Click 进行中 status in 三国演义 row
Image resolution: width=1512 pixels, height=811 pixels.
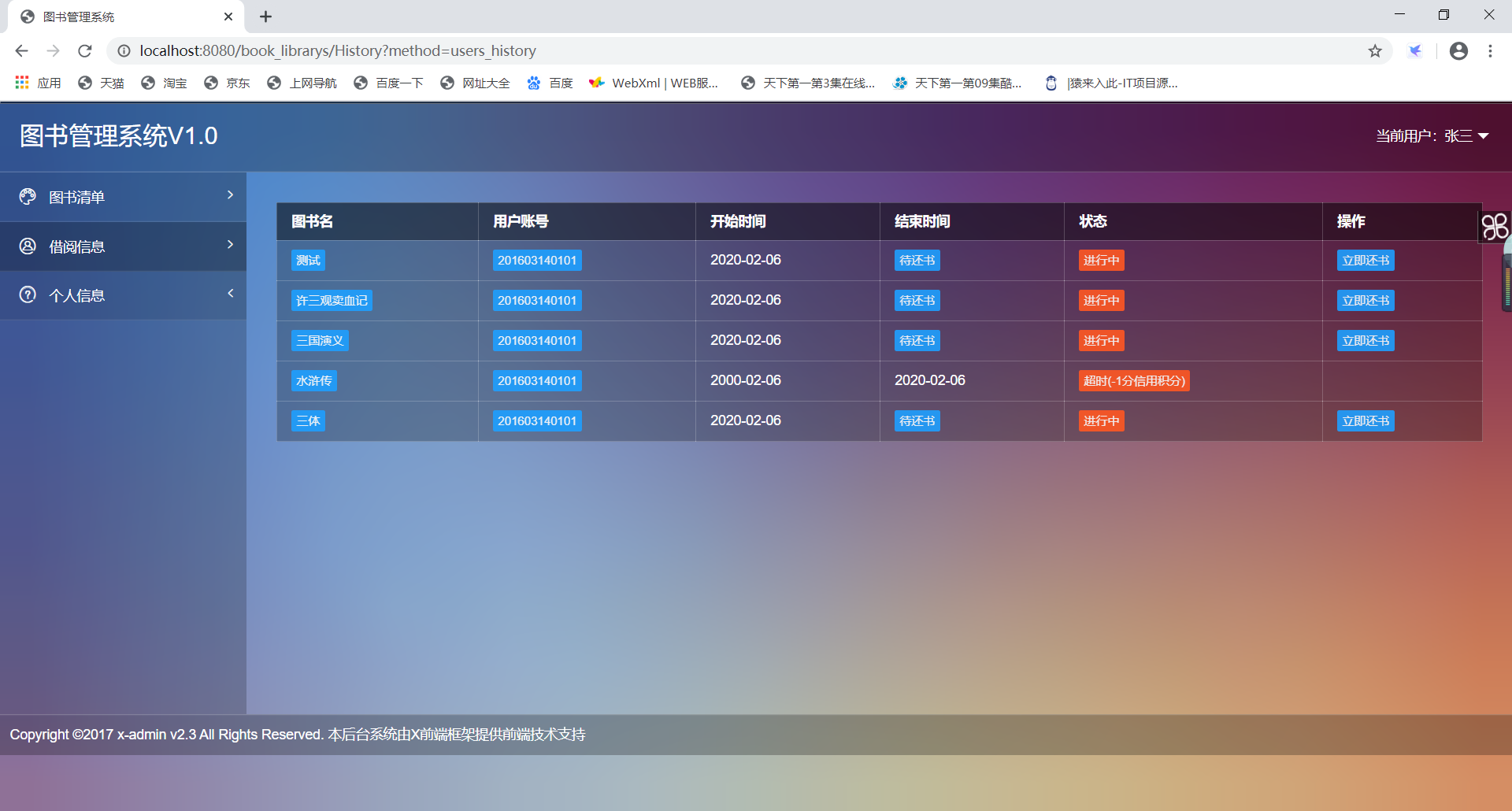pyautogui.click(x=1102, y=341)
